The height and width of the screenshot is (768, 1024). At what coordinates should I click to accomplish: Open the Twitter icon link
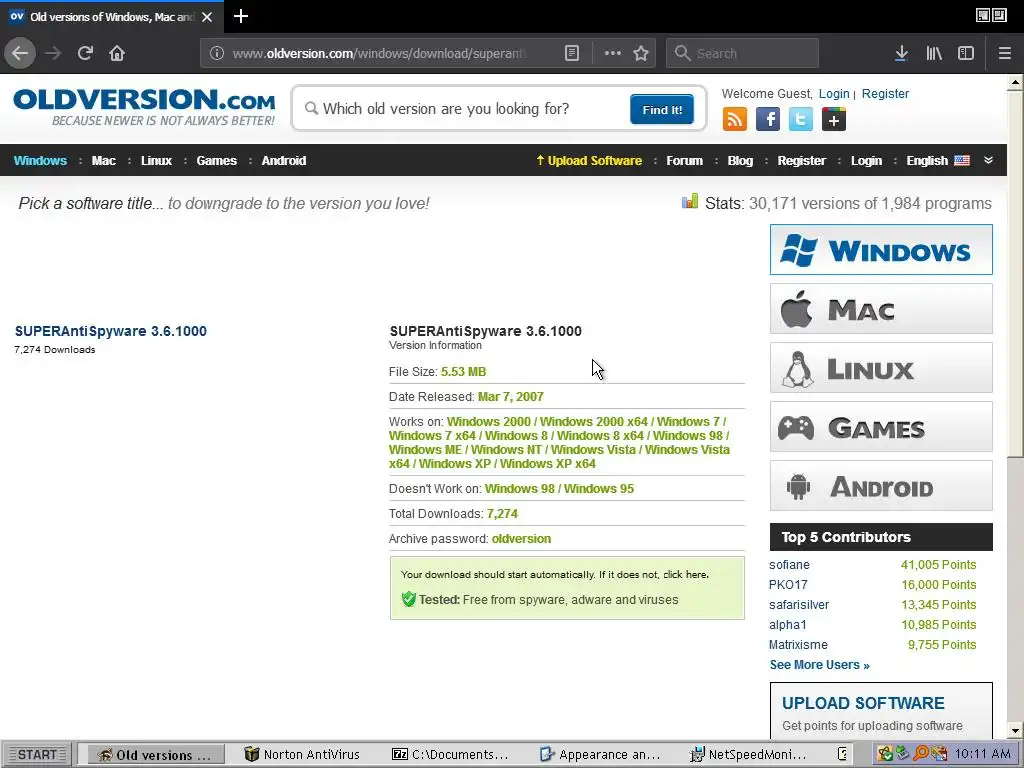[801, 120]
